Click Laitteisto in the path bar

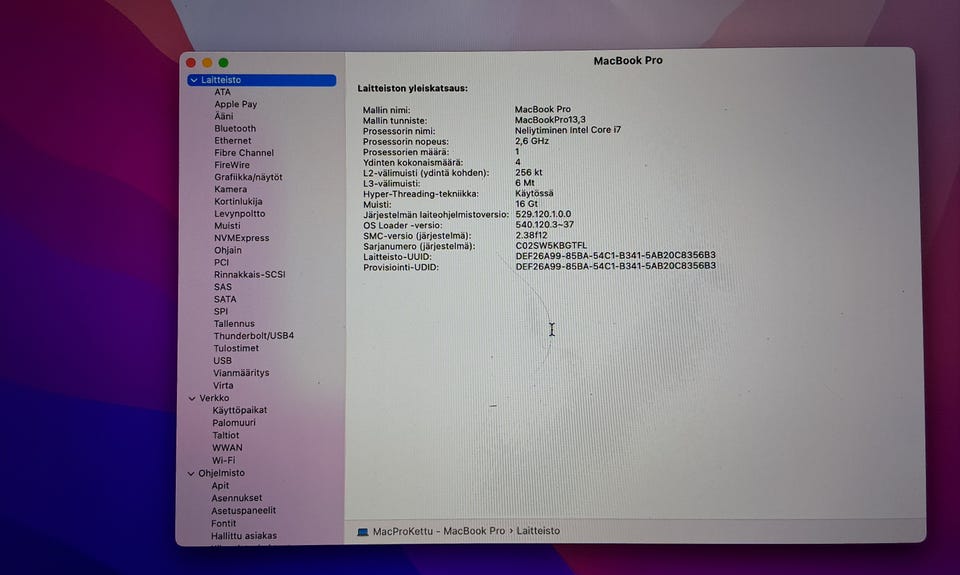[538, 531]
